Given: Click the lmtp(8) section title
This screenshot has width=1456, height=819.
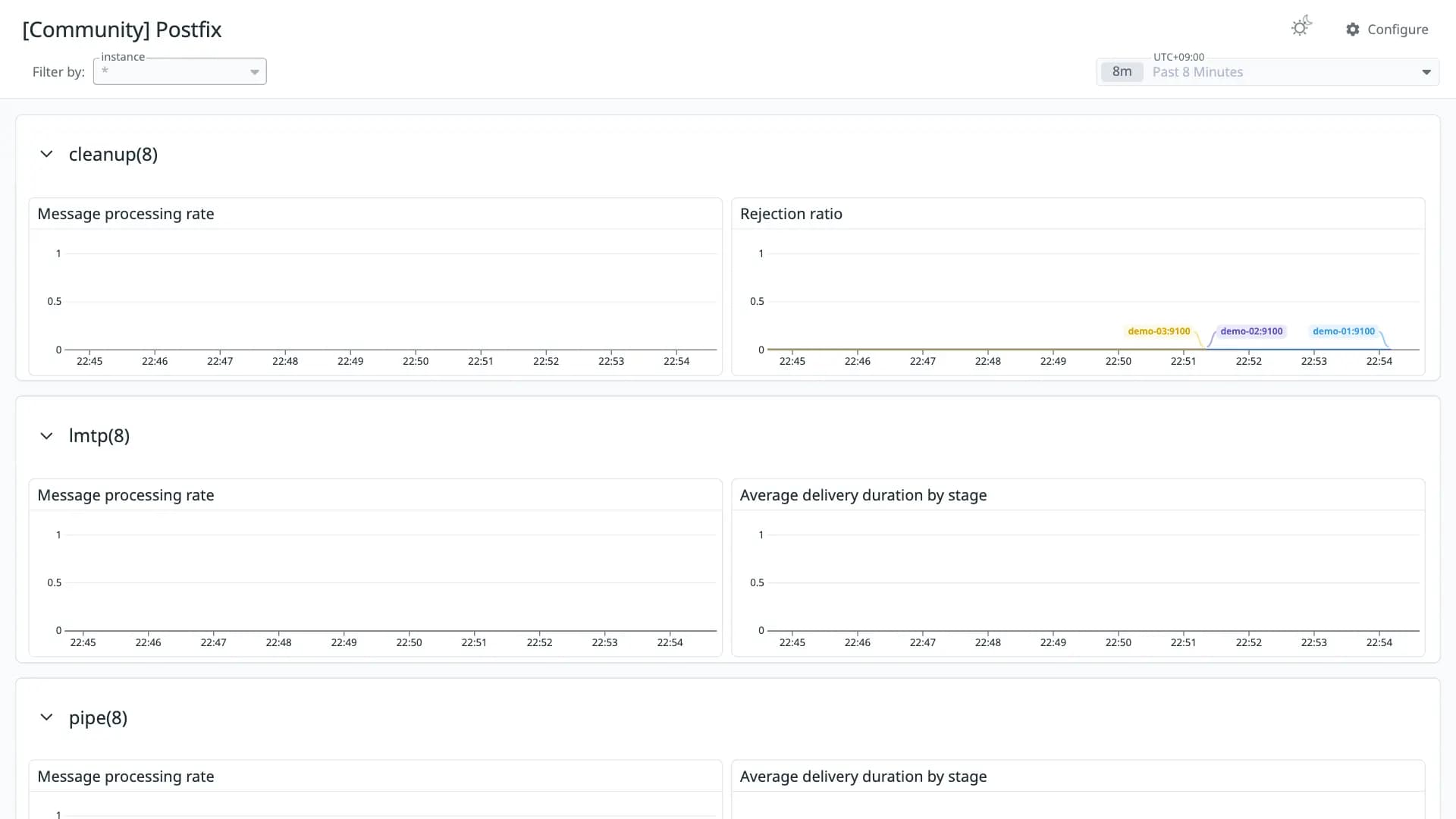Looking at the screenshot, I should click(x=99, y=436).
